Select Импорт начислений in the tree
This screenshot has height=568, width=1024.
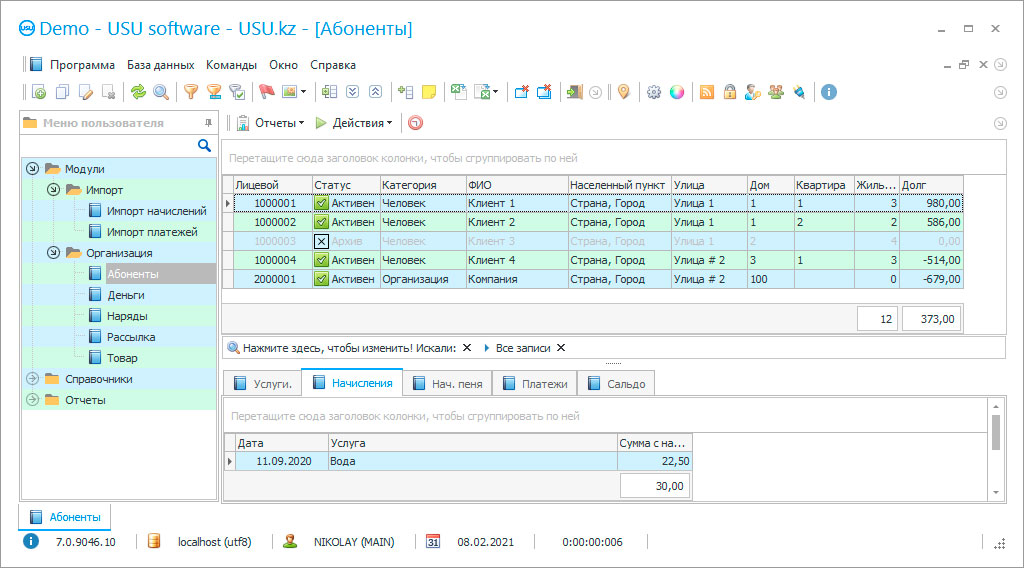(157, 211)
